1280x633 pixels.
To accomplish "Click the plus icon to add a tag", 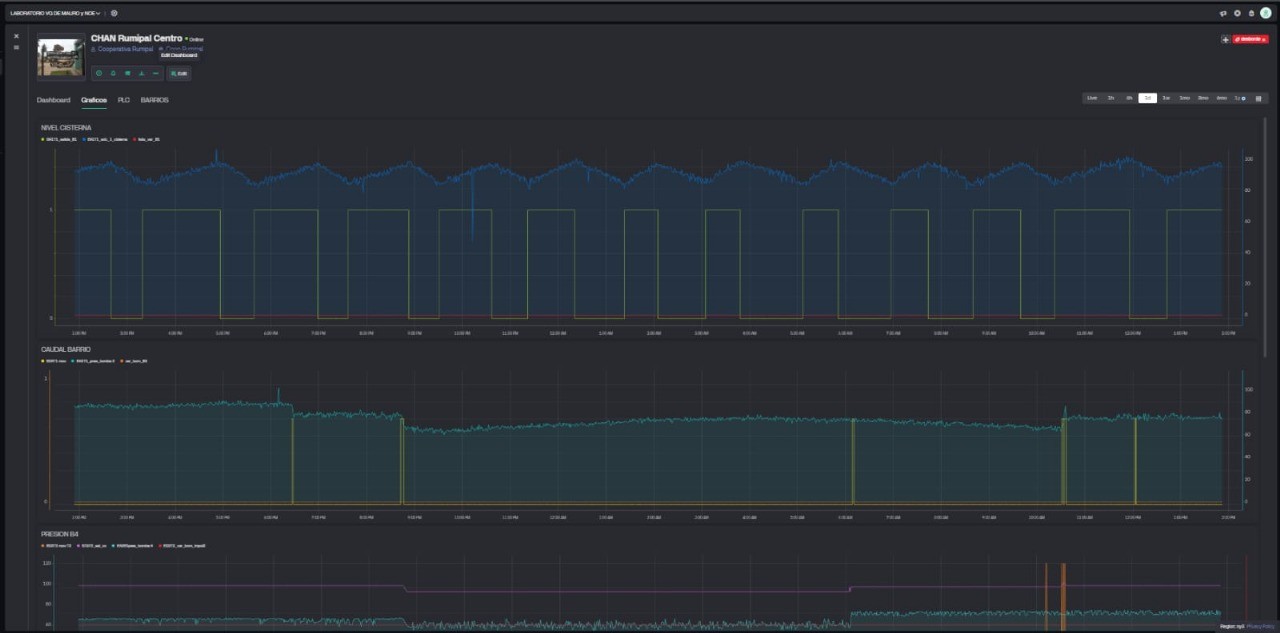I will 1225,39.
